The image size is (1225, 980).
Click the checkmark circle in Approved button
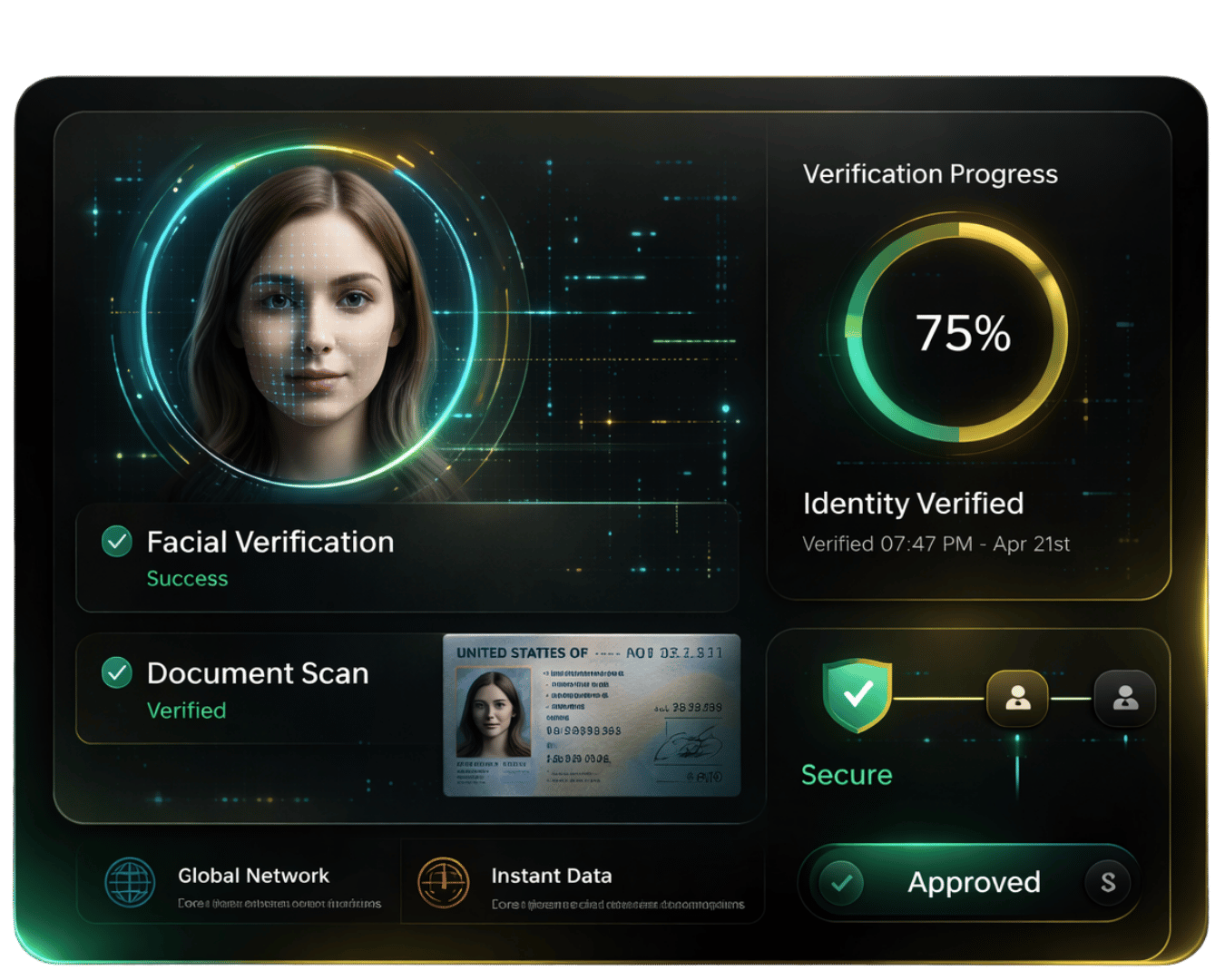(841, 882)
